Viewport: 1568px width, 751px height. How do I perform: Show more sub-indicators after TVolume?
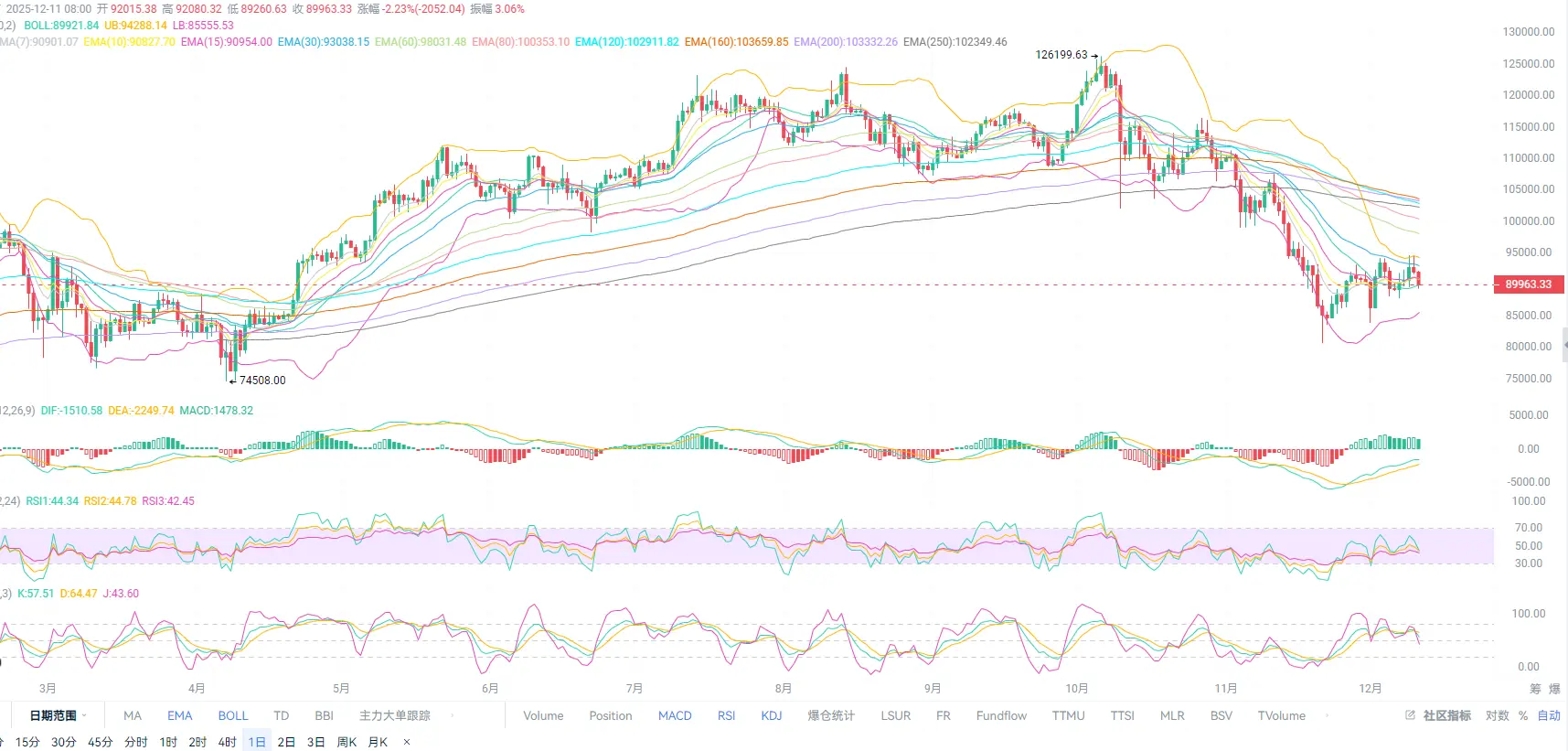pos(1327,715)
